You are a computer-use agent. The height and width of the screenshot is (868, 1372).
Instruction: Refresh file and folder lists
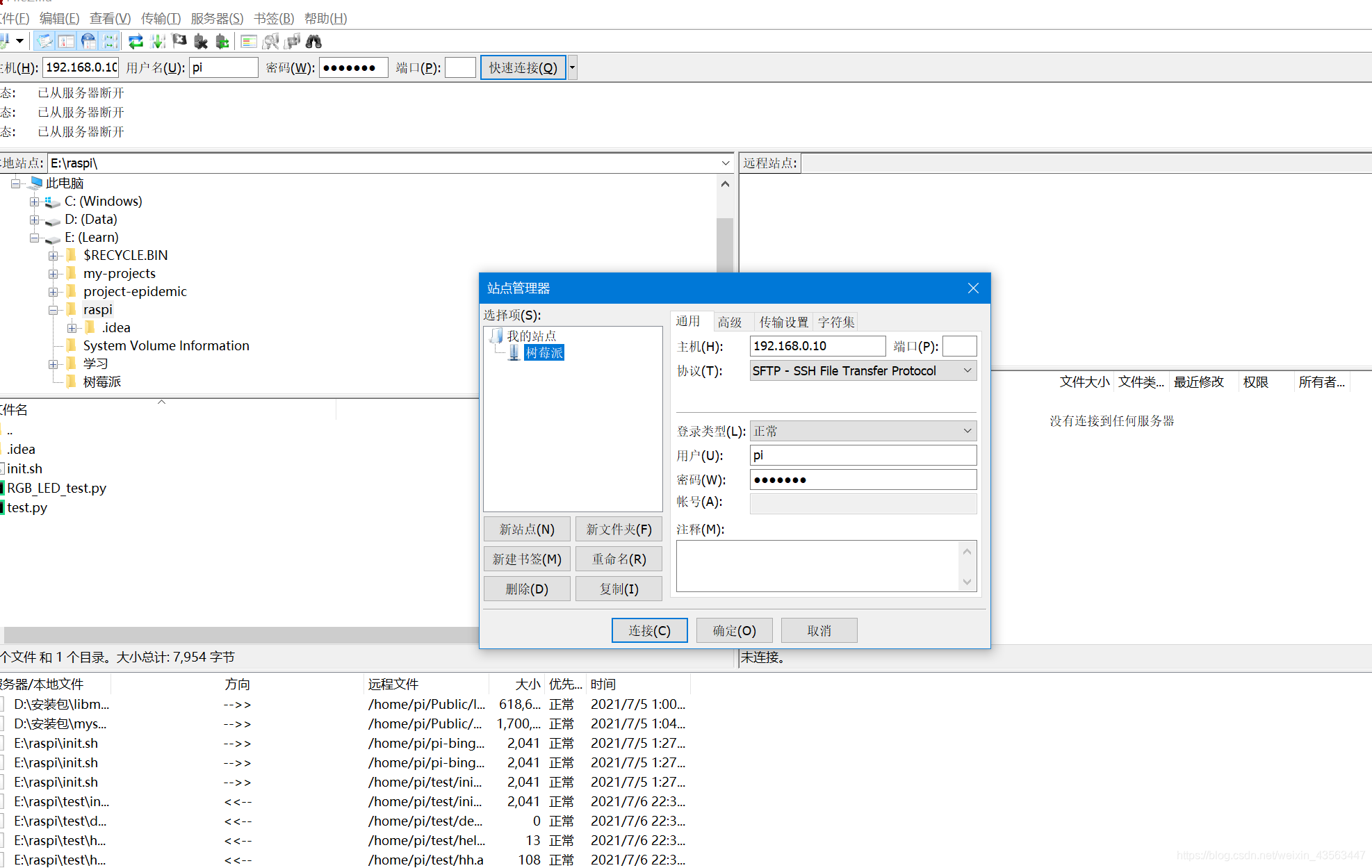click(136, 42)
